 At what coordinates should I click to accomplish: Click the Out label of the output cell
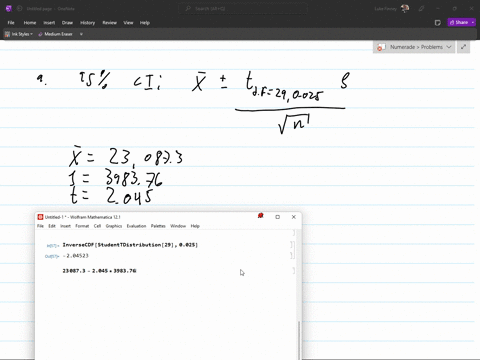(x=52, y=256)
